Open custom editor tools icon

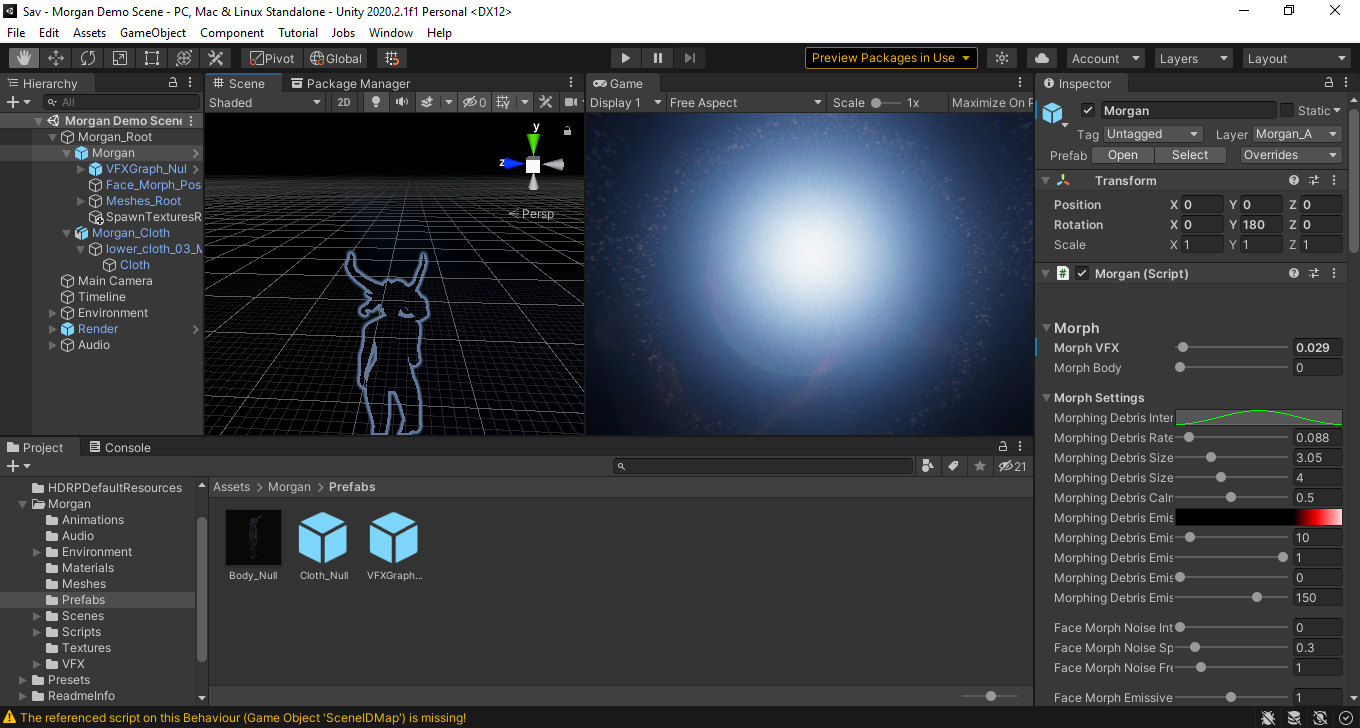point(216,58)
